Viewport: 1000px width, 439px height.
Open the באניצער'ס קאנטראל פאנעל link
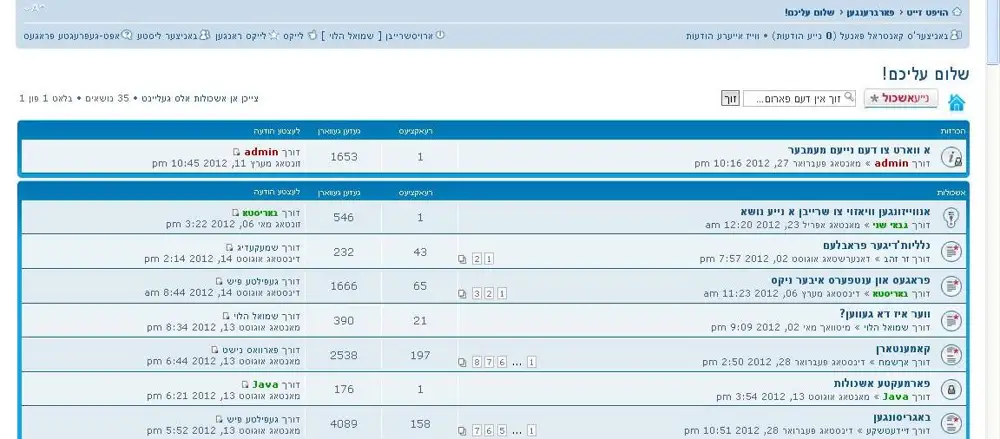click(893, 36)
